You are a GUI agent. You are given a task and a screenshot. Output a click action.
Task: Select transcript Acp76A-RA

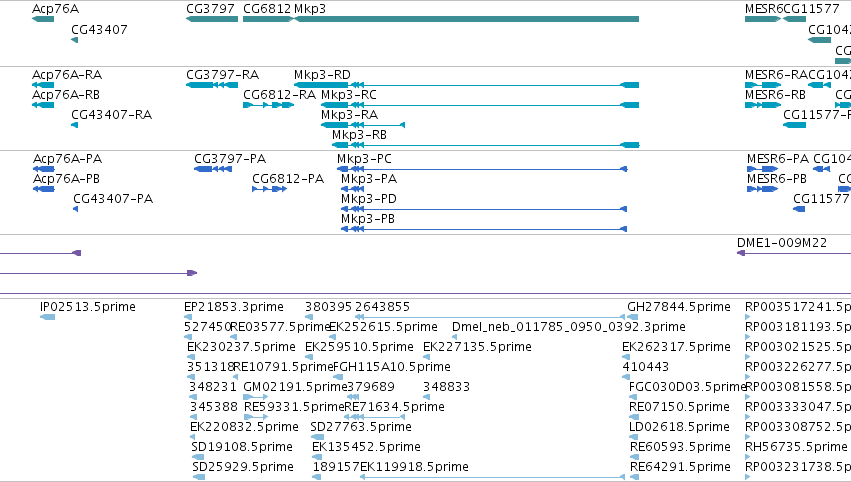tap(43, 85)
